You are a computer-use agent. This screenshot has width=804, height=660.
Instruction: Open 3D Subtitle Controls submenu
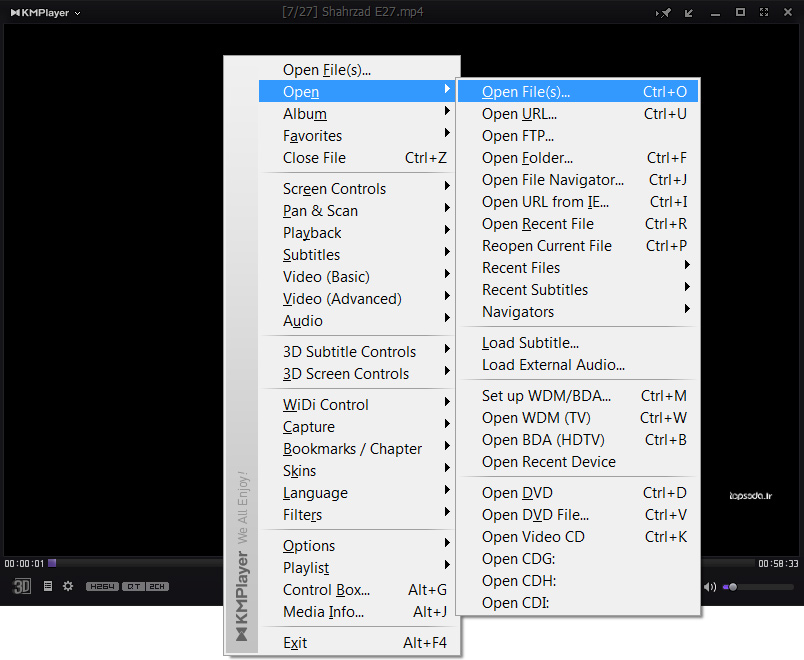358,352
